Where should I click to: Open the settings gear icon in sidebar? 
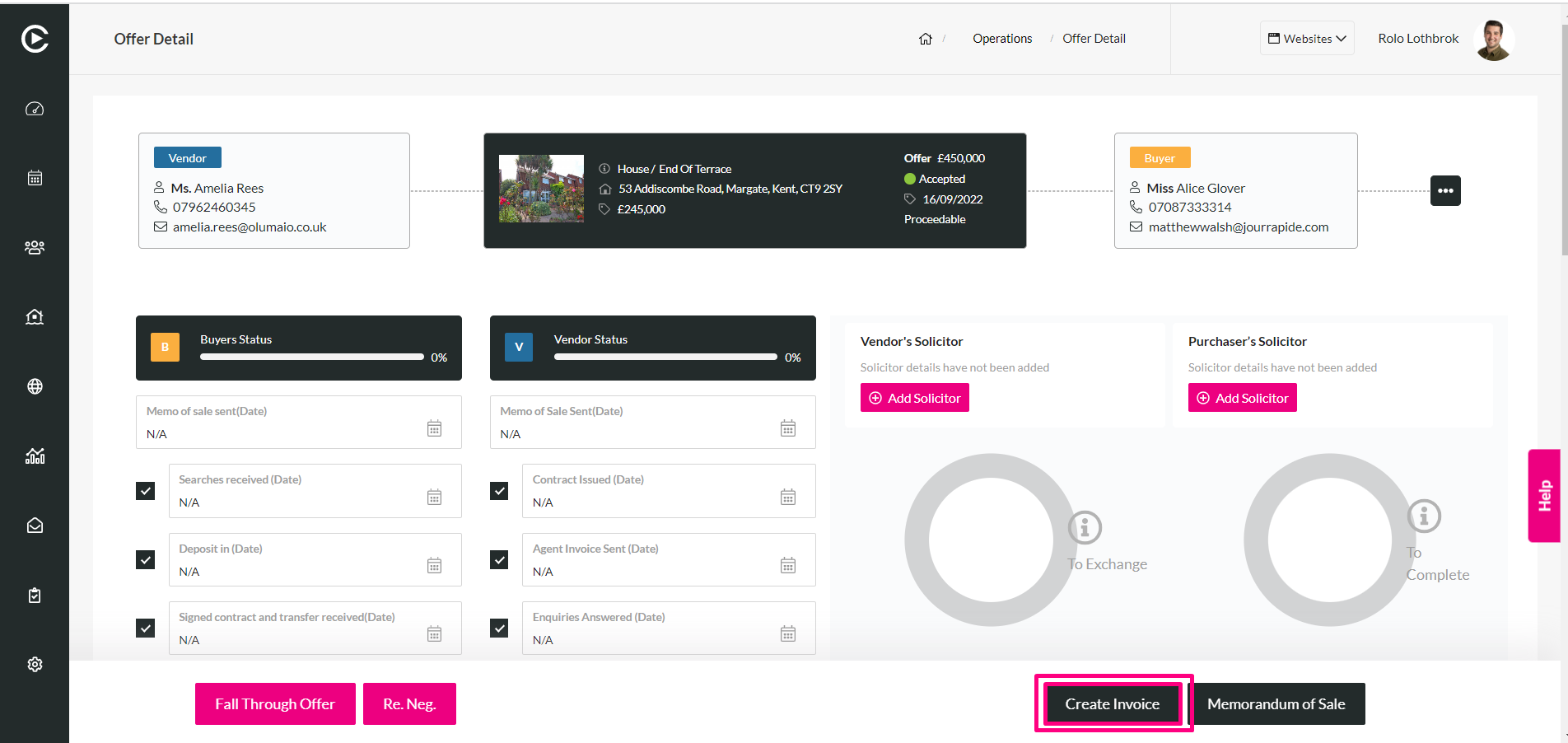(35, 664)
